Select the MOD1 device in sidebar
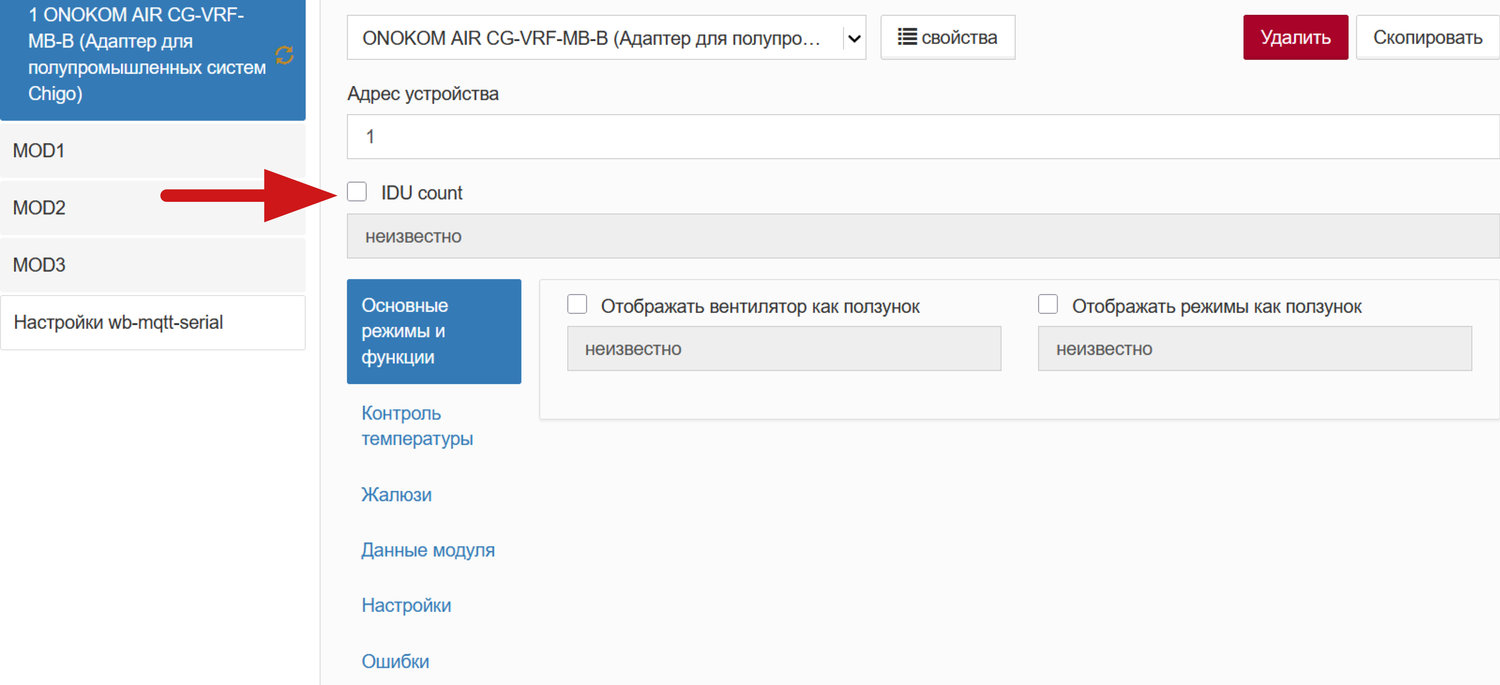Viewport: 1500px width, 685px height. (152, 151)
